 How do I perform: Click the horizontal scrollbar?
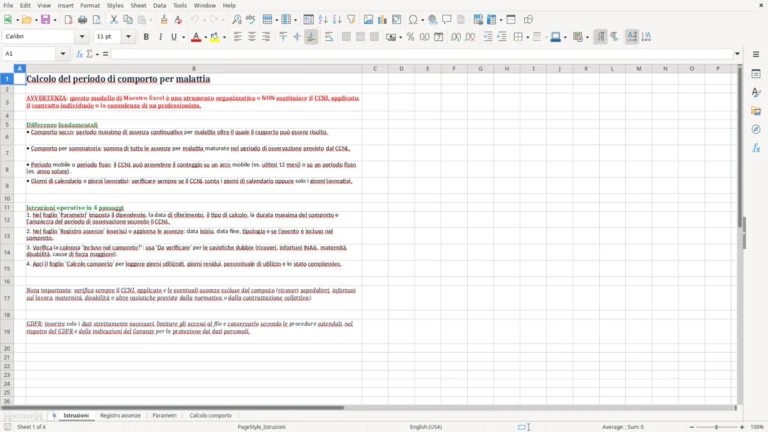(368, 408)
